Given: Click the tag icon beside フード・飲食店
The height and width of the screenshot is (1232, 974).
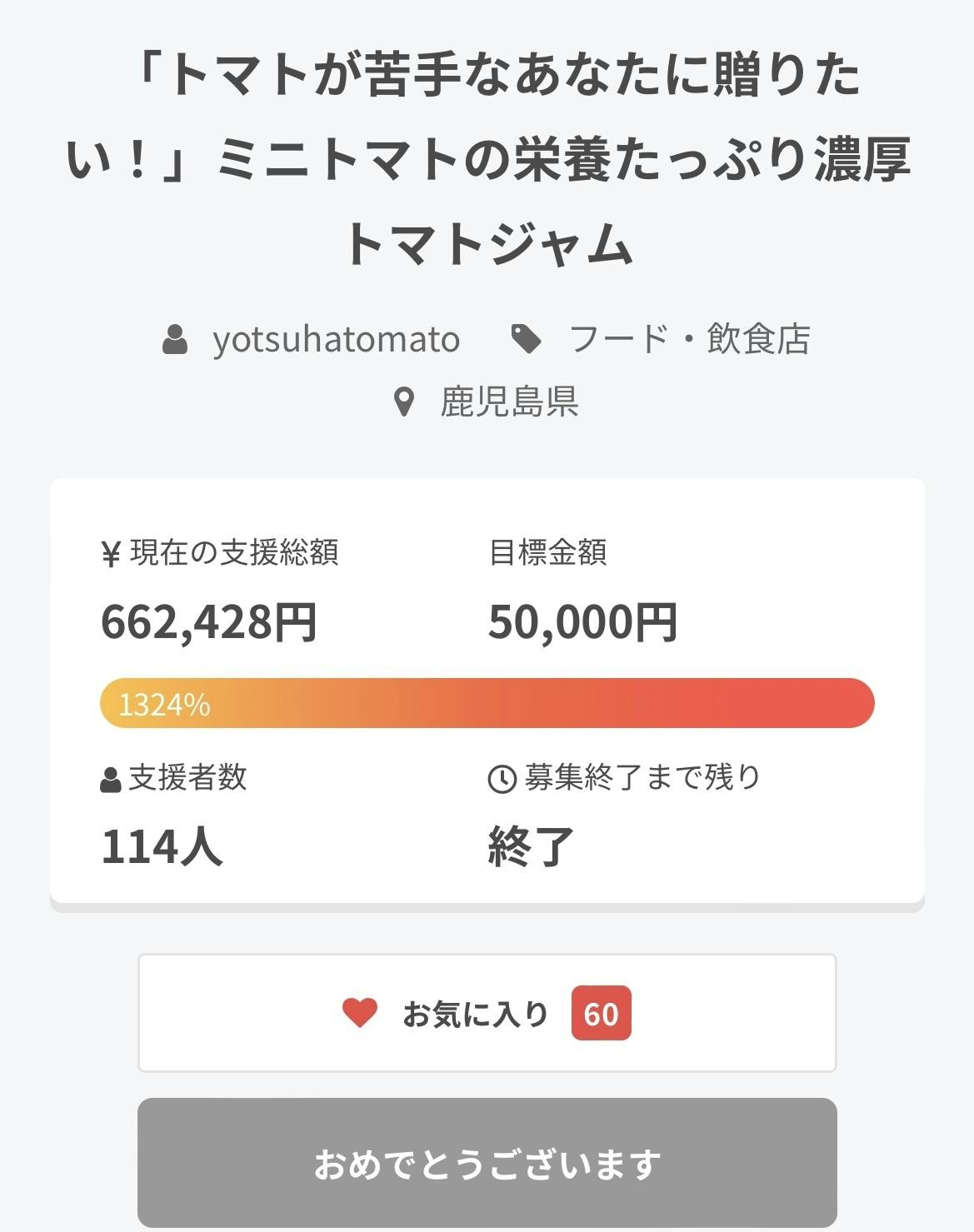Looking at the screenshot, I should pos(526,339).
